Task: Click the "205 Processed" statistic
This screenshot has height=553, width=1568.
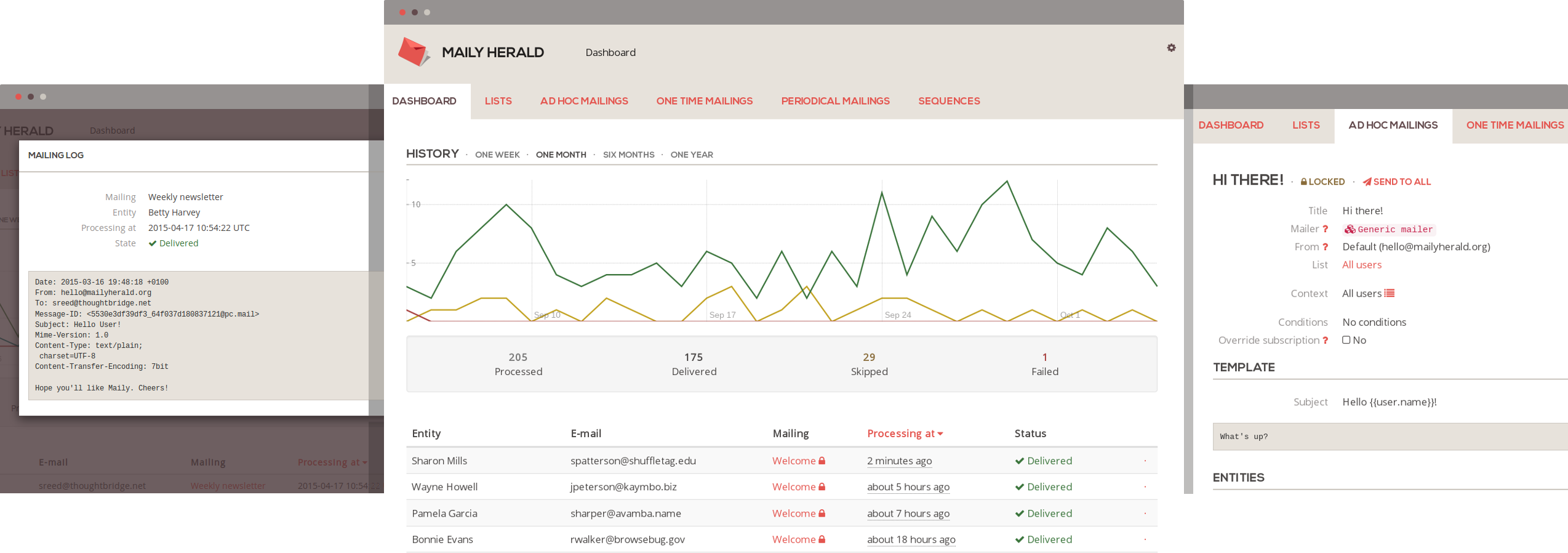Action: pos(518,364)
